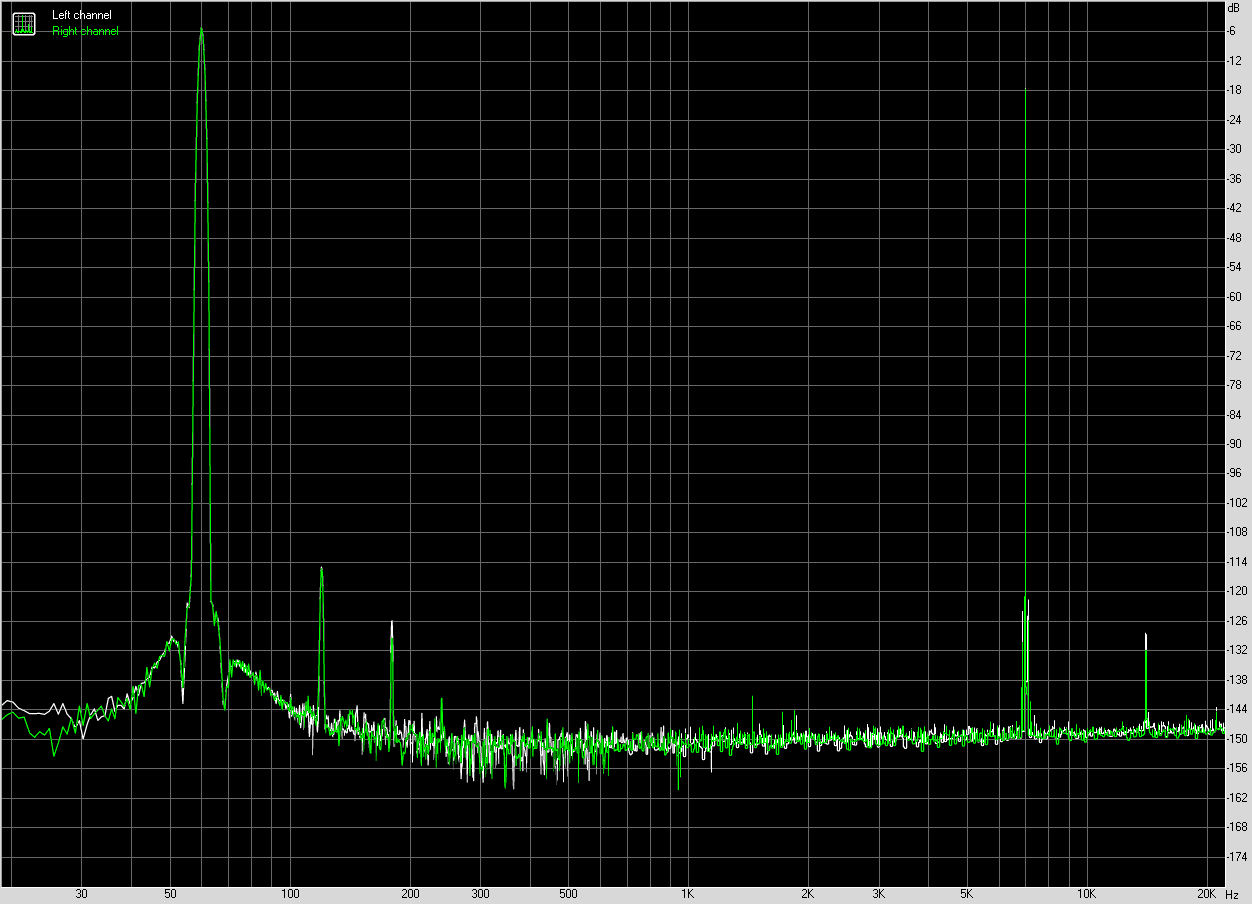Click the -6 dB axis value
Image resolution: width=1252 pixels, height=904 pixels.
(1233, 31)
